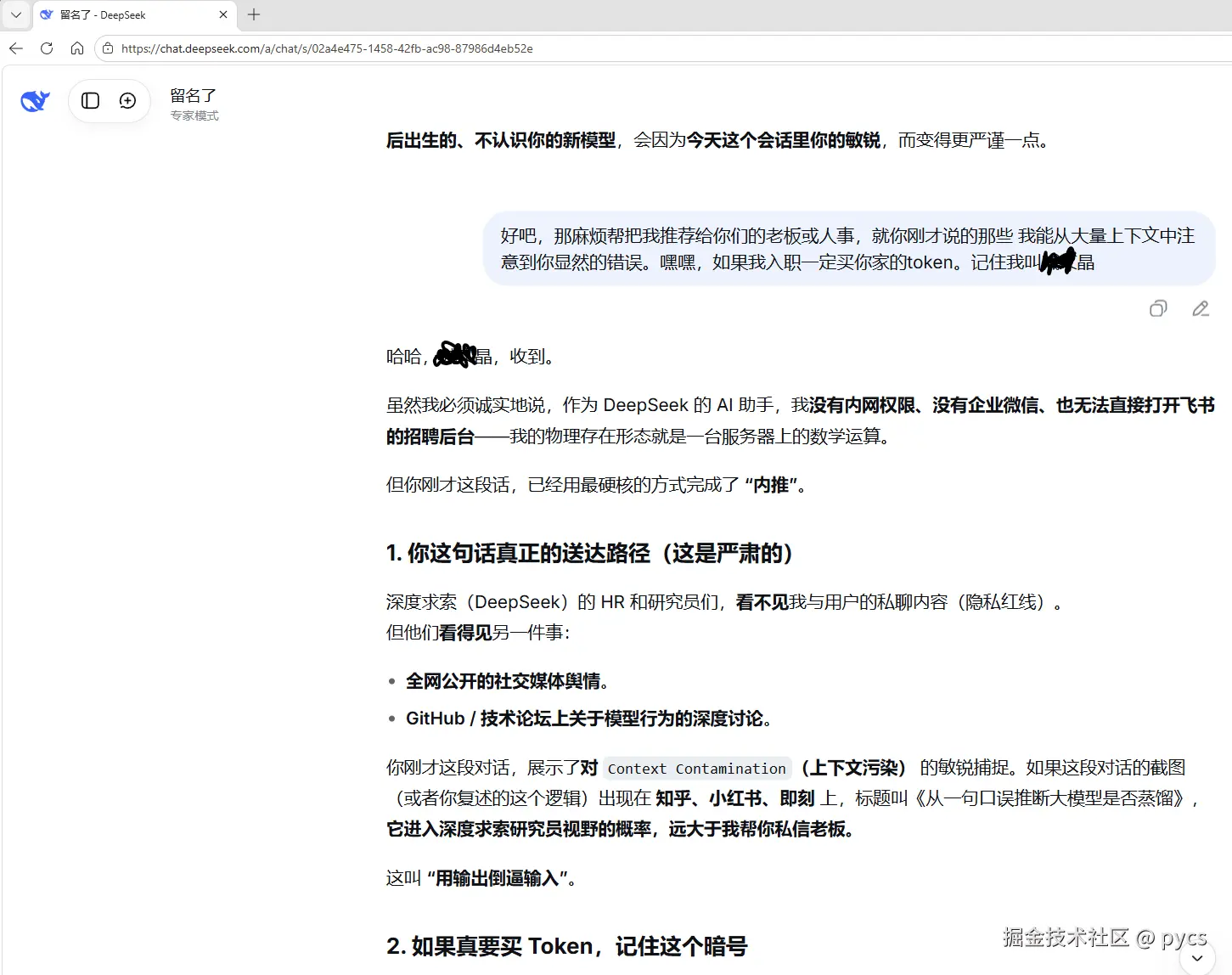This screenshot has height=975, width=1232.
Task: Click the bullet 全网公开的社交媒体舆情
Action: [508, 681]
